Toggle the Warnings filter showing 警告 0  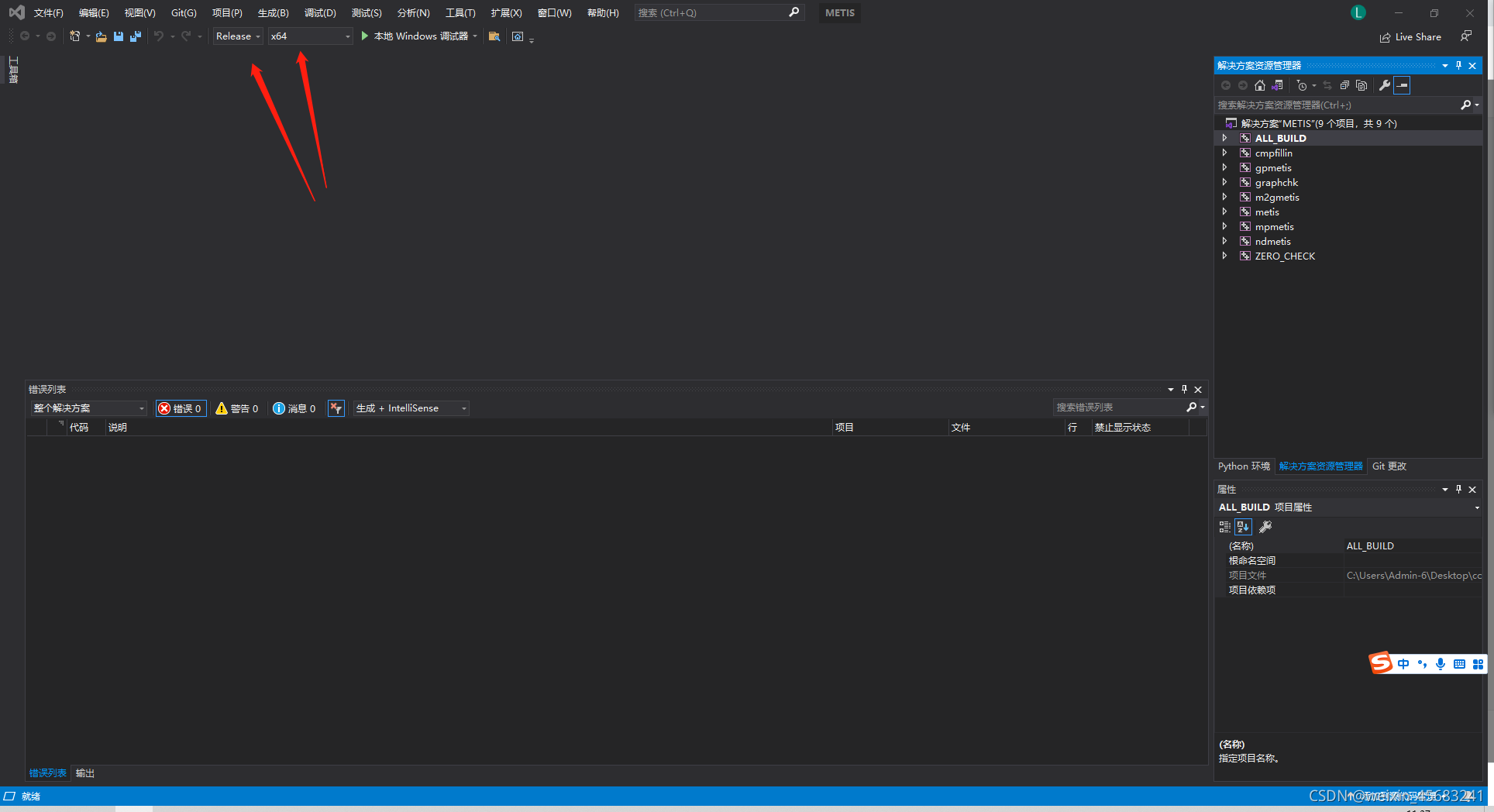click(237, 408)
